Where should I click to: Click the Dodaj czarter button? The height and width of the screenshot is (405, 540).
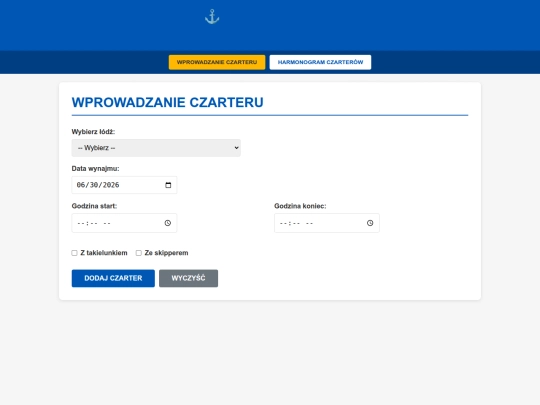[x=113, y=278]
